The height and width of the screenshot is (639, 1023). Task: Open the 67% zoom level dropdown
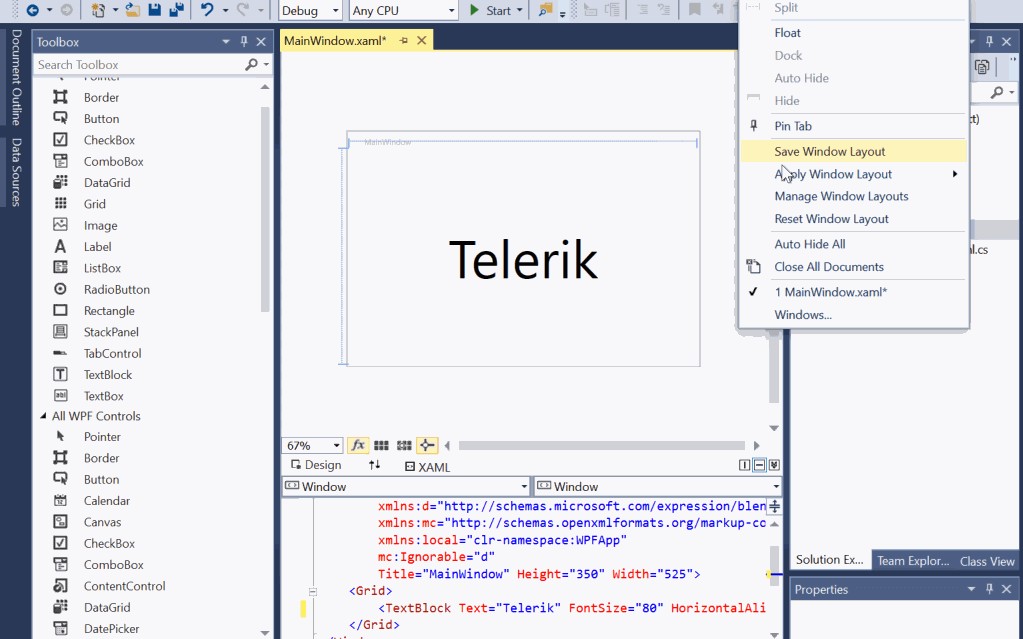312,445
